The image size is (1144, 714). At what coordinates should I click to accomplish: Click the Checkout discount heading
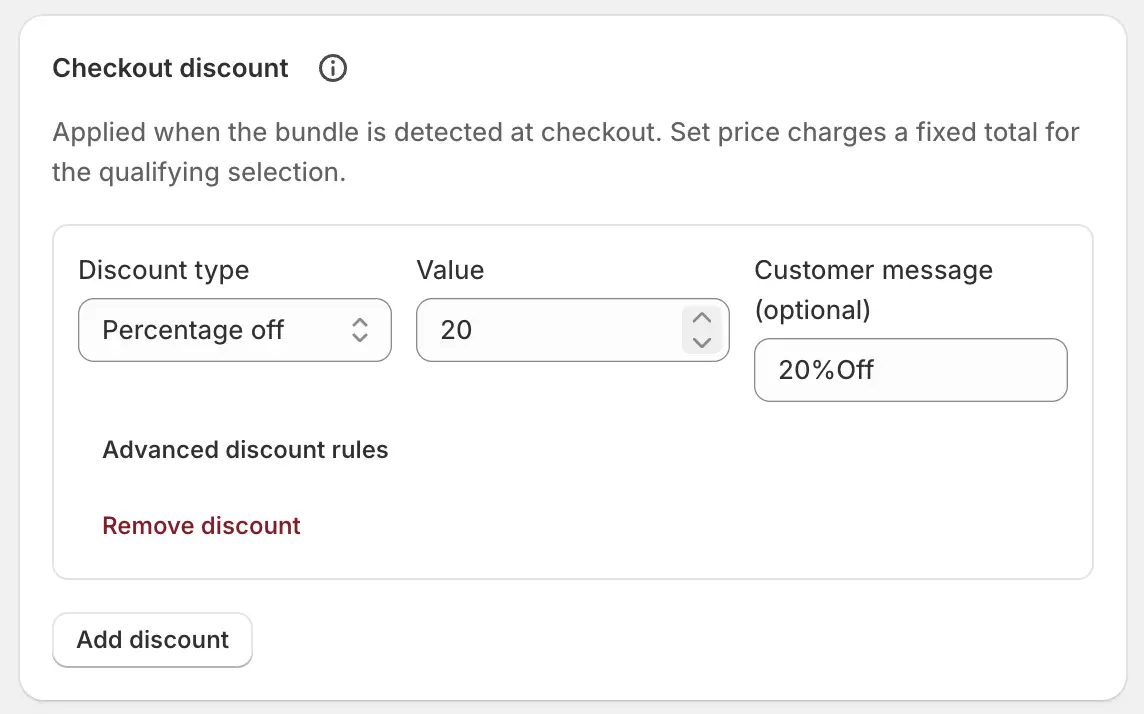click(x=170, y=69)
